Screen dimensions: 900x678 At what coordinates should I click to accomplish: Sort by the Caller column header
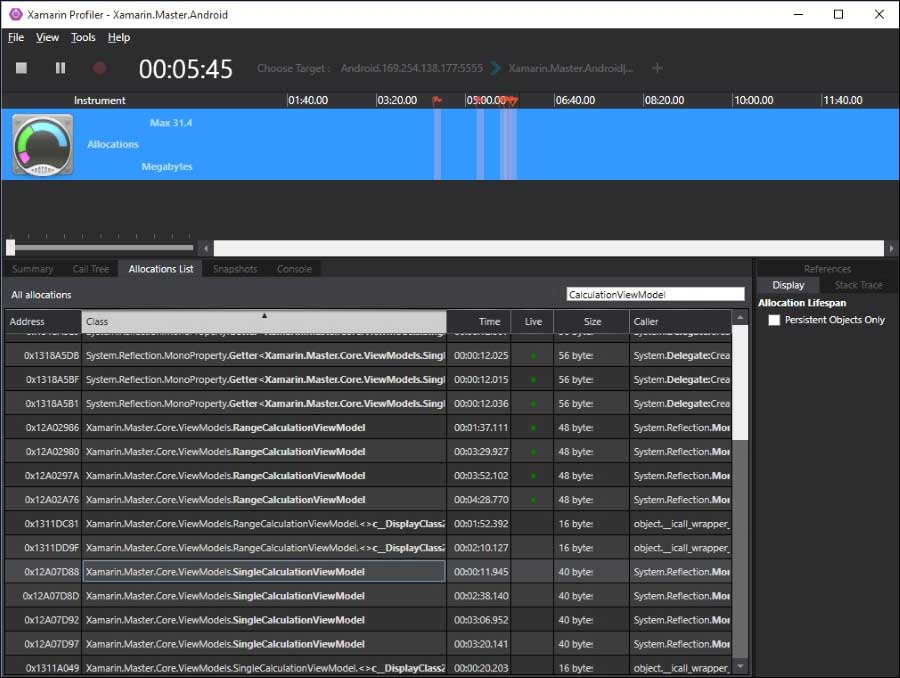(681, 321)
